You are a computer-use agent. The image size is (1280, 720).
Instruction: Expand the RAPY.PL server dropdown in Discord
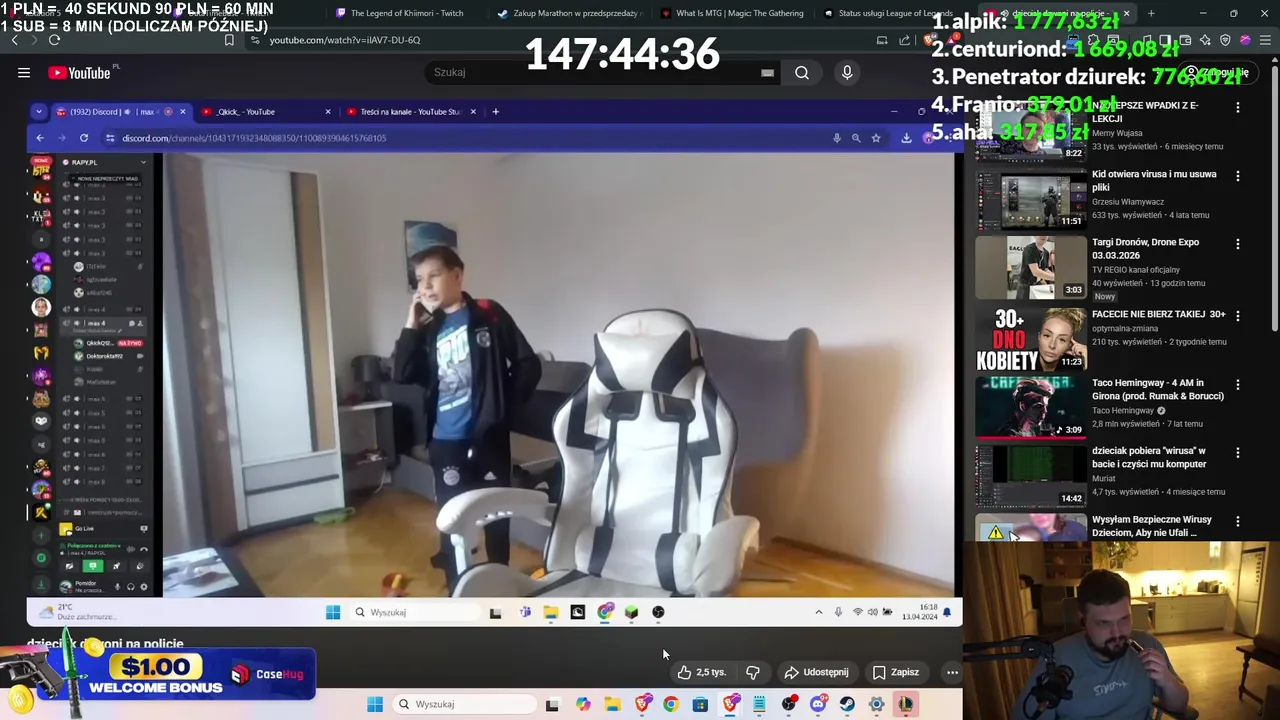tap(143, 162)
